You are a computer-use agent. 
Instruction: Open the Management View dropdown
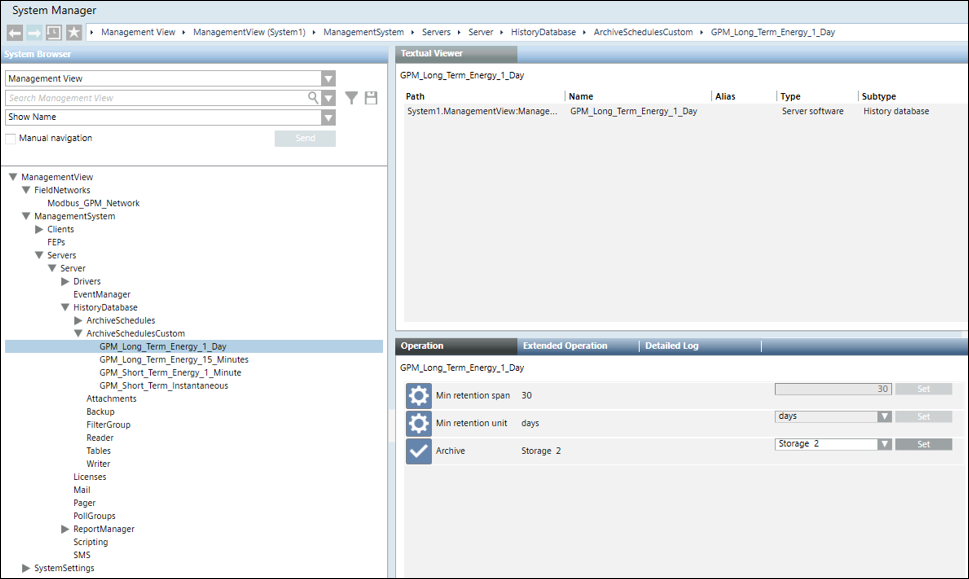tap(328, 79)
